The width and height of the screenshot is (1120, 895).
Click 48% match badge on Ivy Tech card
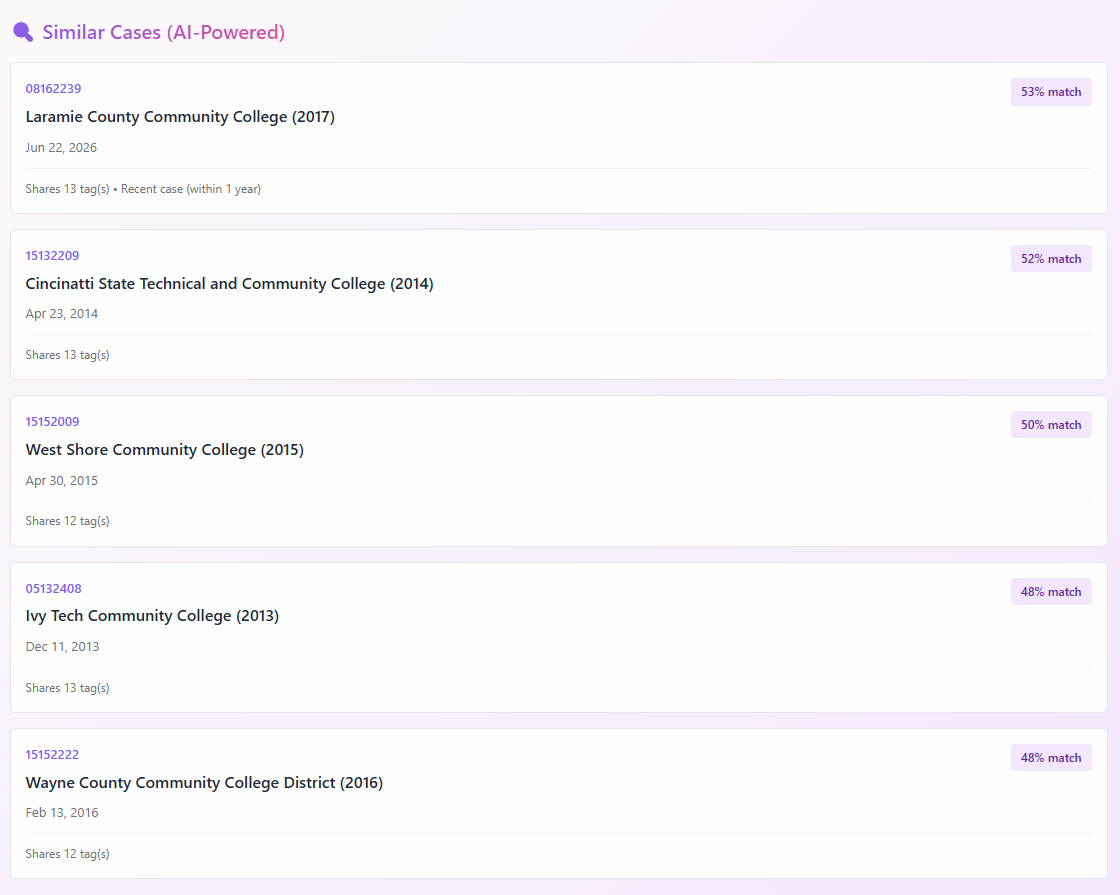pyautogui.click(x=1051, y=591)
